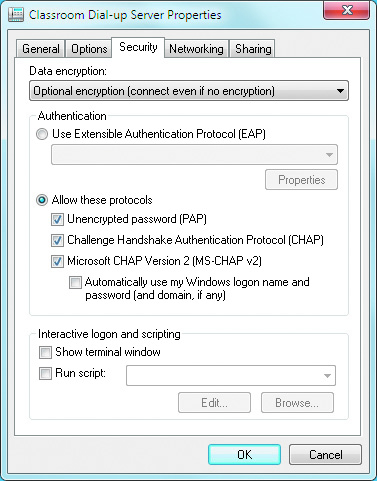Select Use Extensible Authentication Protocol (EAP) radio
This screenshot has width=378, height=481.
pyautogui.click(x=42, y=134)
